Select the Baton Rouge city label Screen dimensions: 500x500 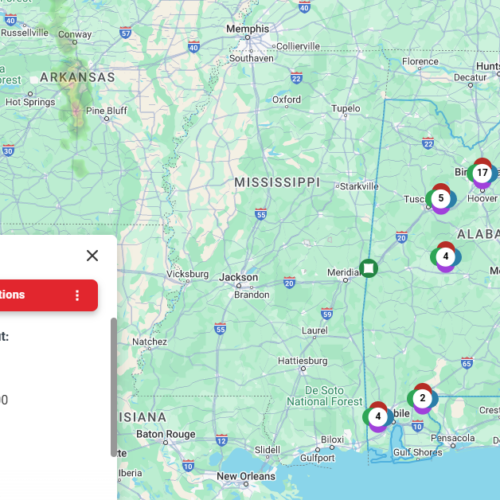(x=166, y=434)
